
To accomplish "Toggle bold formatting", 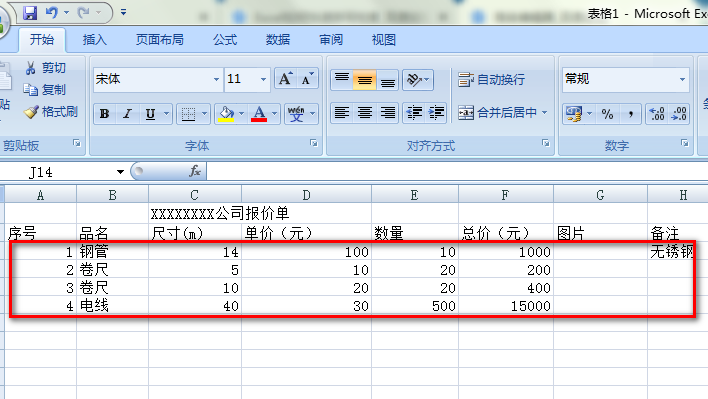I will [105, 114].
